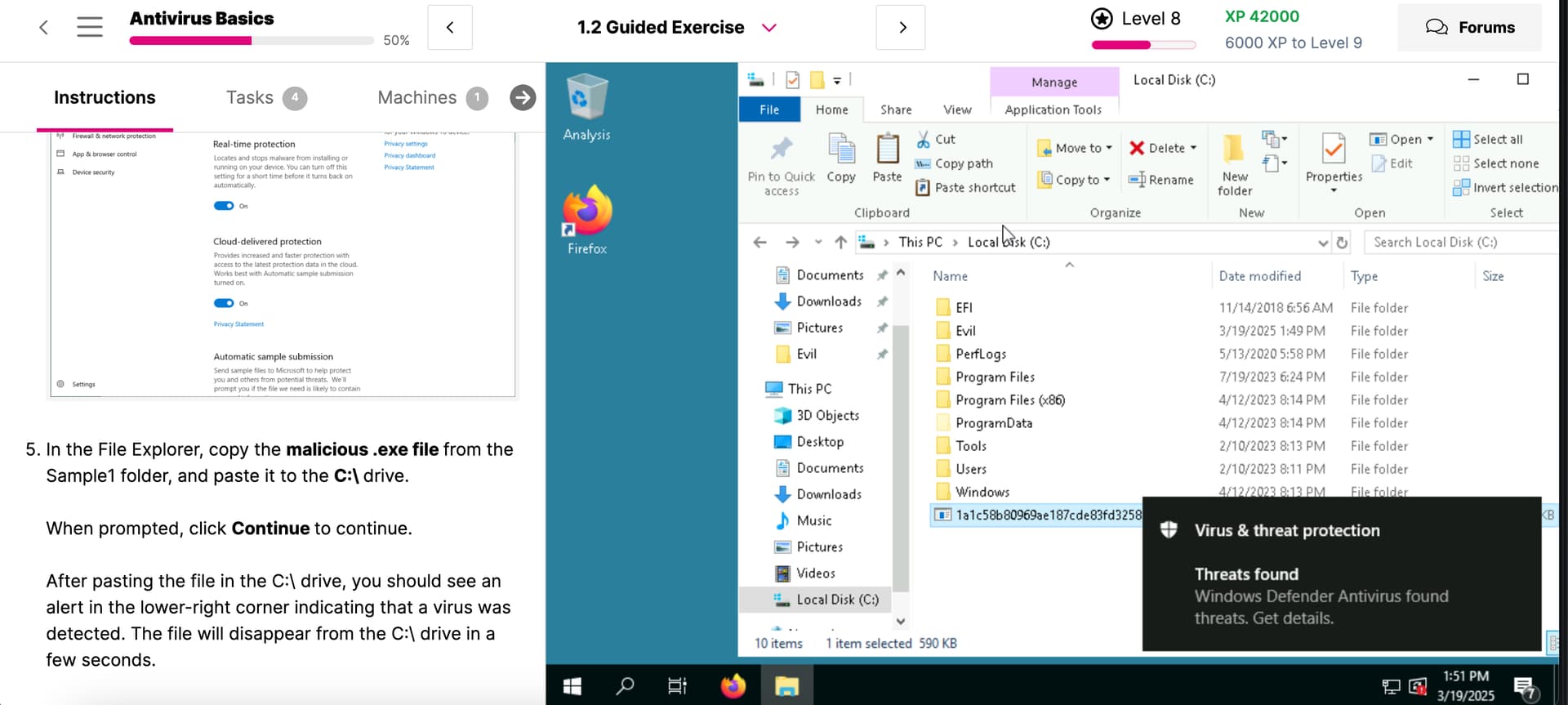Open the Application Tools tab
Viewport: 1568px width, 705px height.
(x=1053, y=109)
